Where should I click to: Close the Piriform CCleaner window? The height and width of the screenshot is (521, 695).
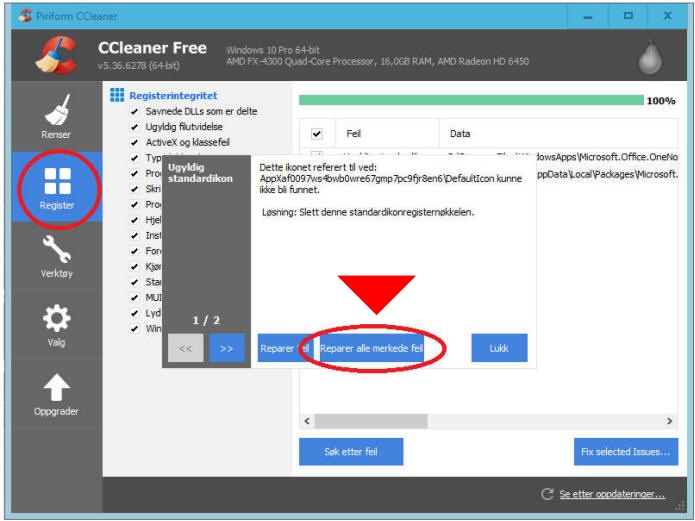tap(668, 17)
